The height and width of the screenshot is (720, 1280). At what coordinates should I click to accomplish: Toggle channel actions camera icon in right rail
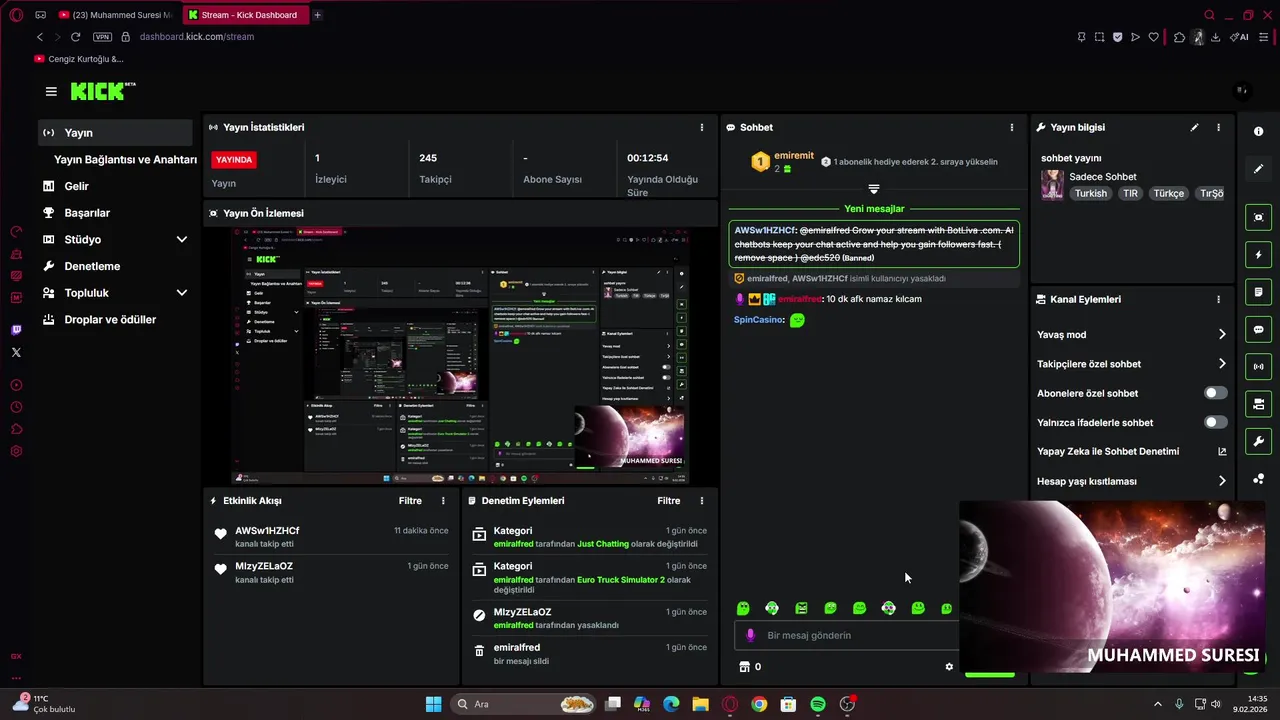pyautogui.click(x=1258, y=404)
